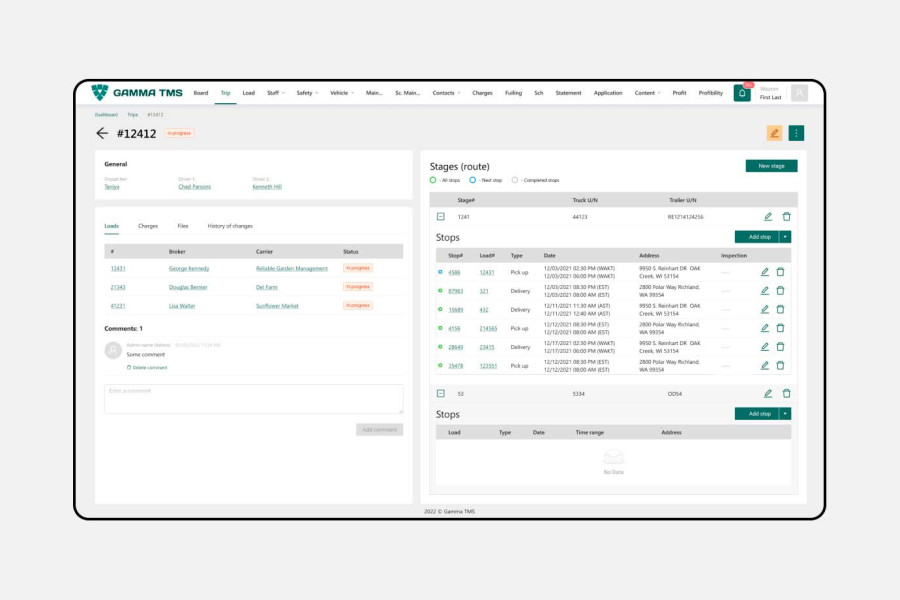The image size is (900, 600).
Task: Collapse stage 53 row
Action: point(440,394)
